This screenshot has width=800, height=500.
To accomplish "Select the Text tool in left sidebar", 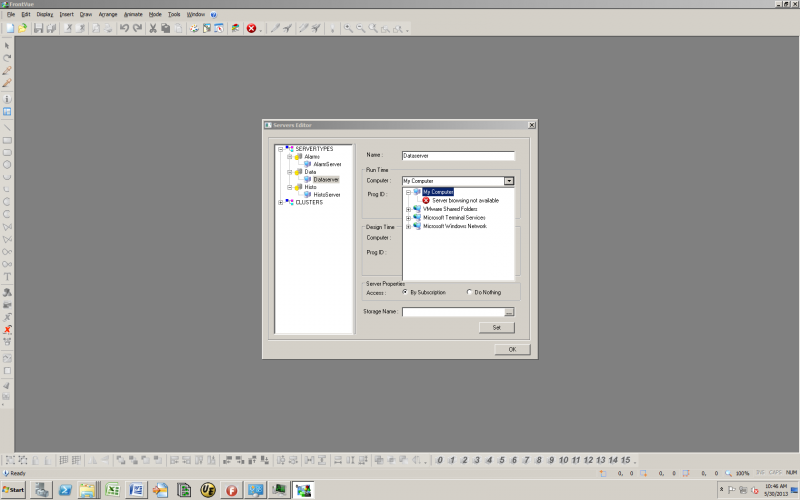I will pyautogui.click(x=7, y=277).
